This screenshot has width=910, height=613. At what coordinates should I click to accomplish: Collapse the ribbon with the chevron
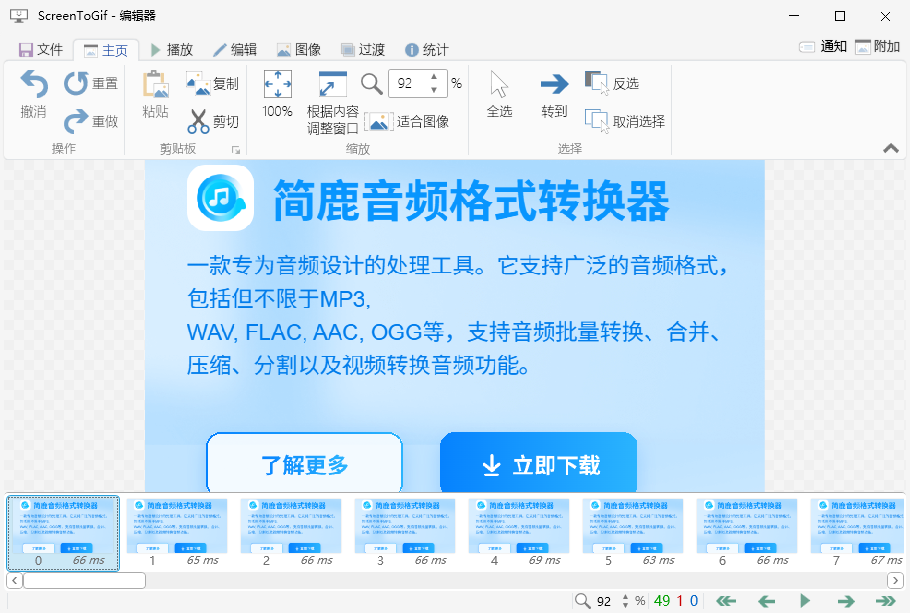[890, 147]
